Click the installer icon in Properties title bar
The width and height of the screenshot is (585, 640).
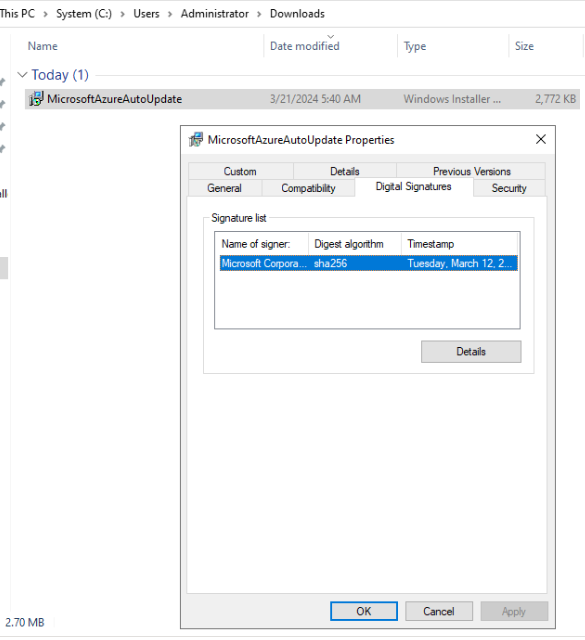(x=196, y=140)
